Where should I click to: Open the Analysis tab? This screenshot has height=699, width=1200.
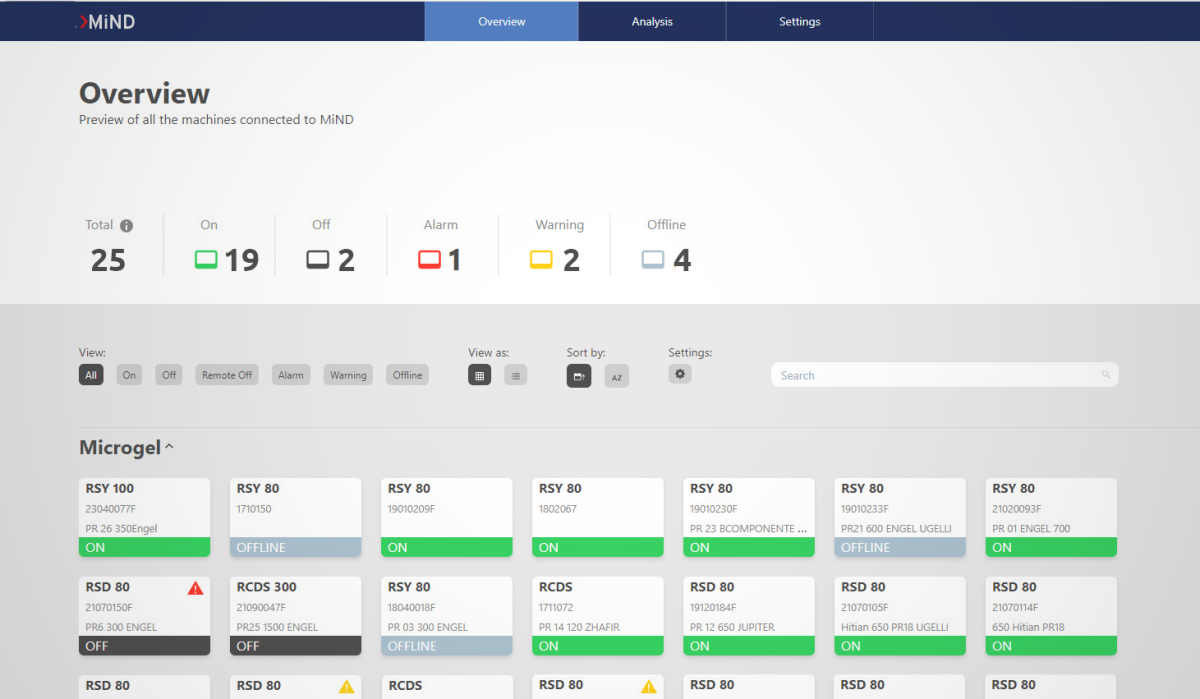click(x=652, y=21)
